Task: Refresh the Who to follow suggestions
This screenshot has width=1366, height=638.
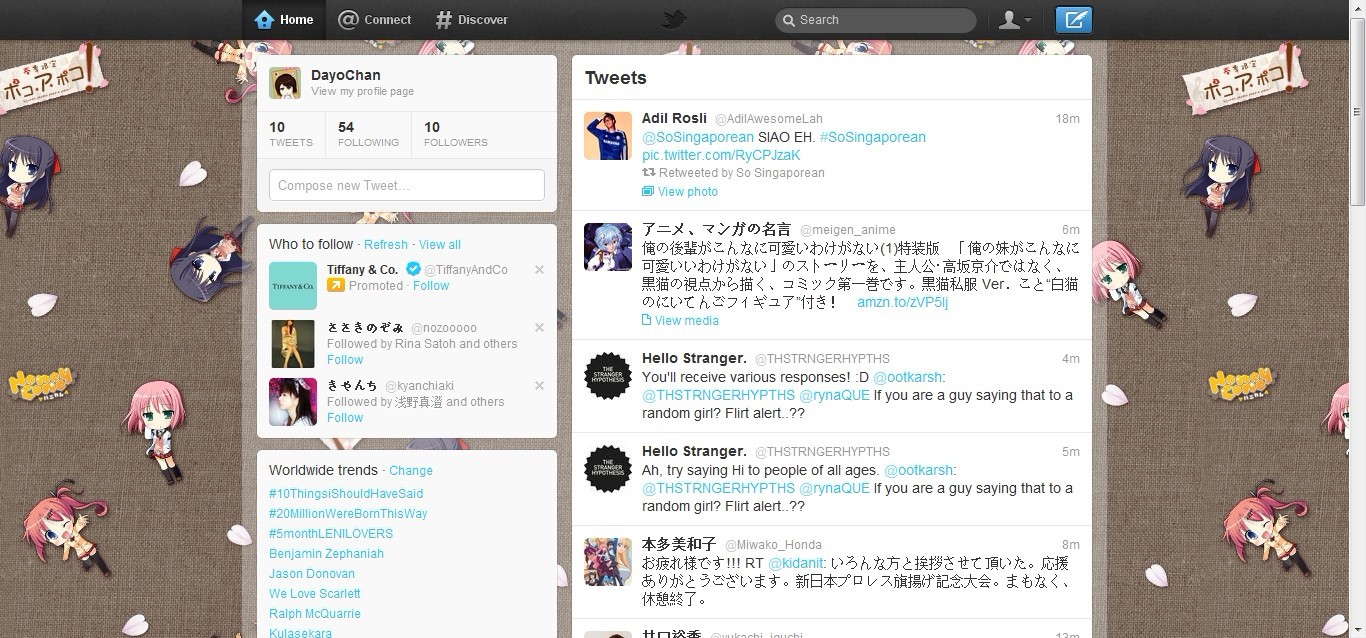Action: coord(386,244)
